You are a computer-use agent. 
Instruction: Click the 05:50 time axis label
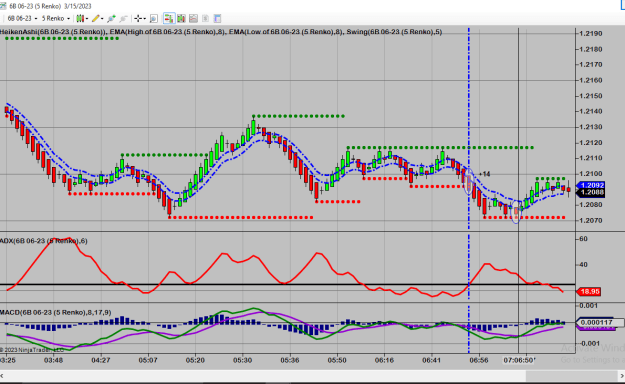point(337,360)
